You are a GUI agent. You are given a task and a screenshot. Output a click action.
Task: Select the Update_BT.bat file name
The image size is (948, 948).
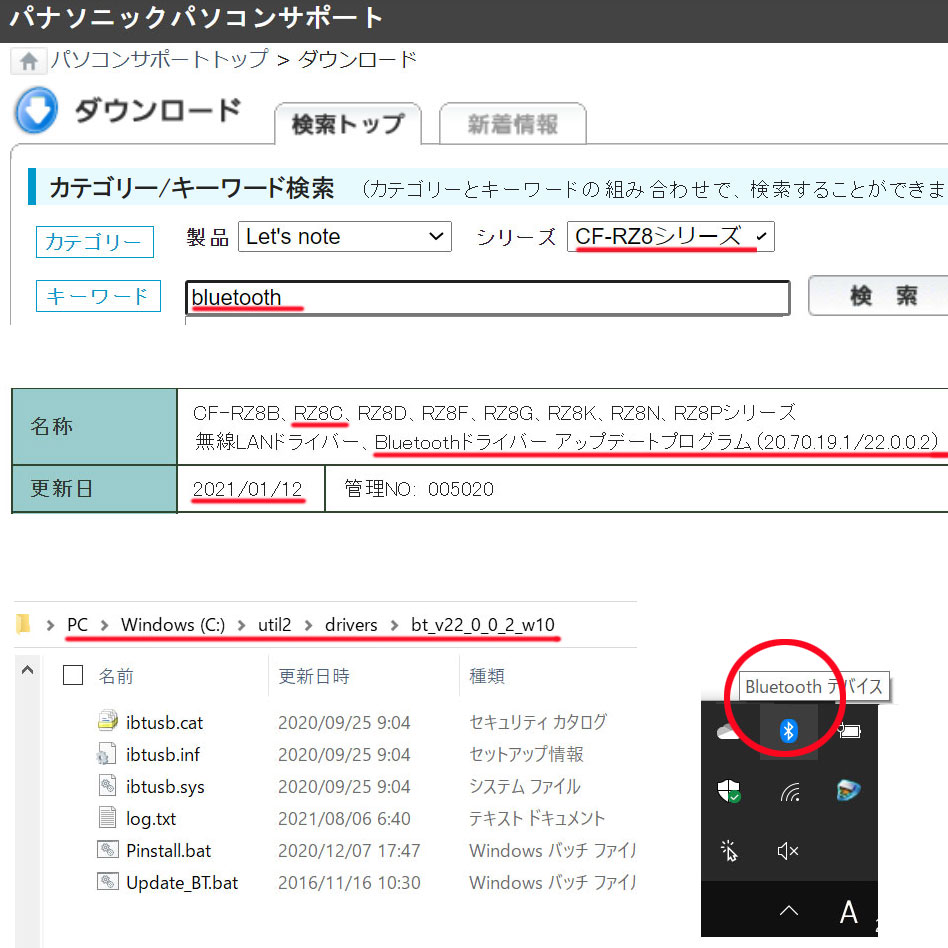tap(182, 883)
